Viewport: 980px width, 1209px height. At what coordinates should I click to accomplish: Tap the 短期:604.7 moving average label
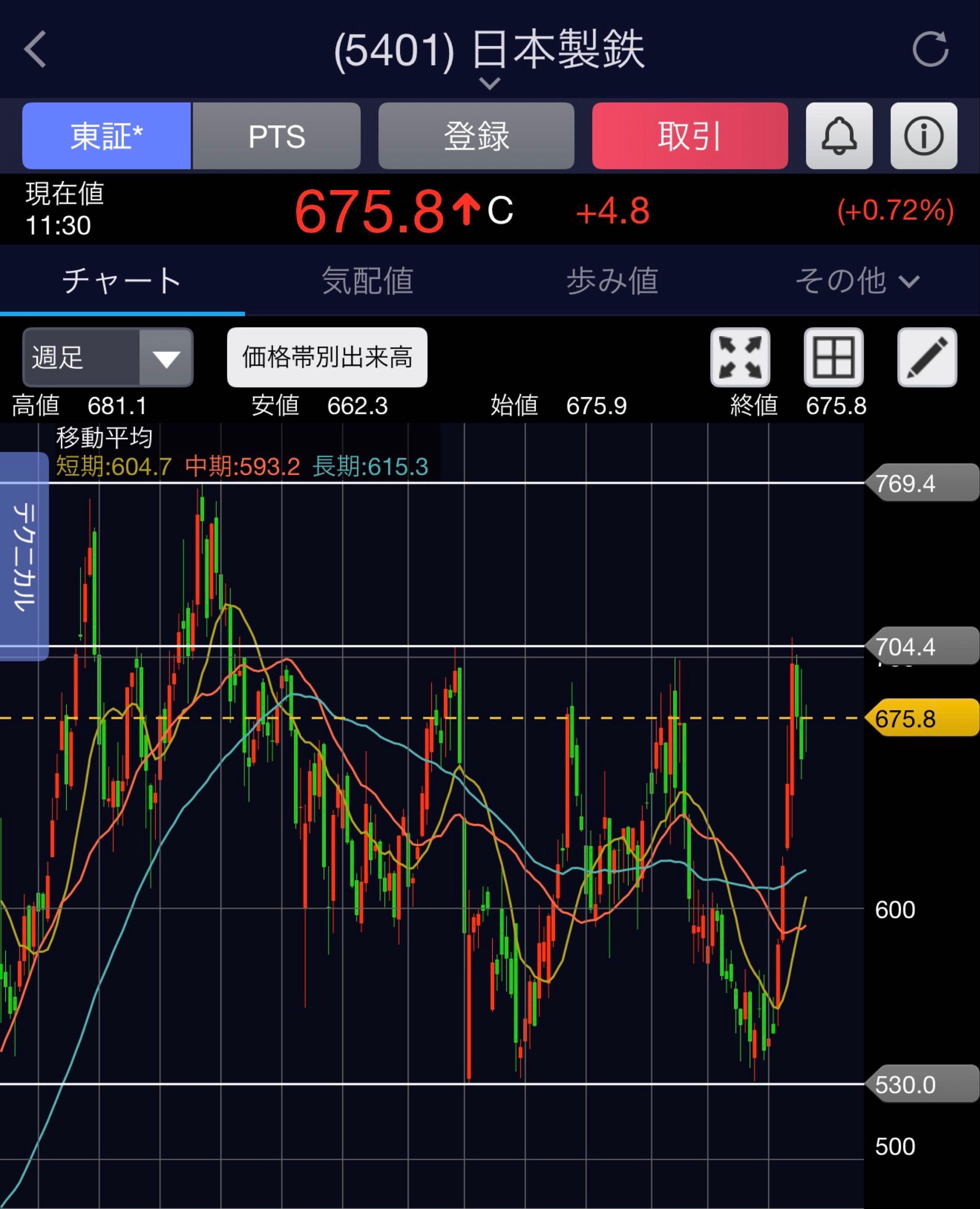tap(114, 467)
